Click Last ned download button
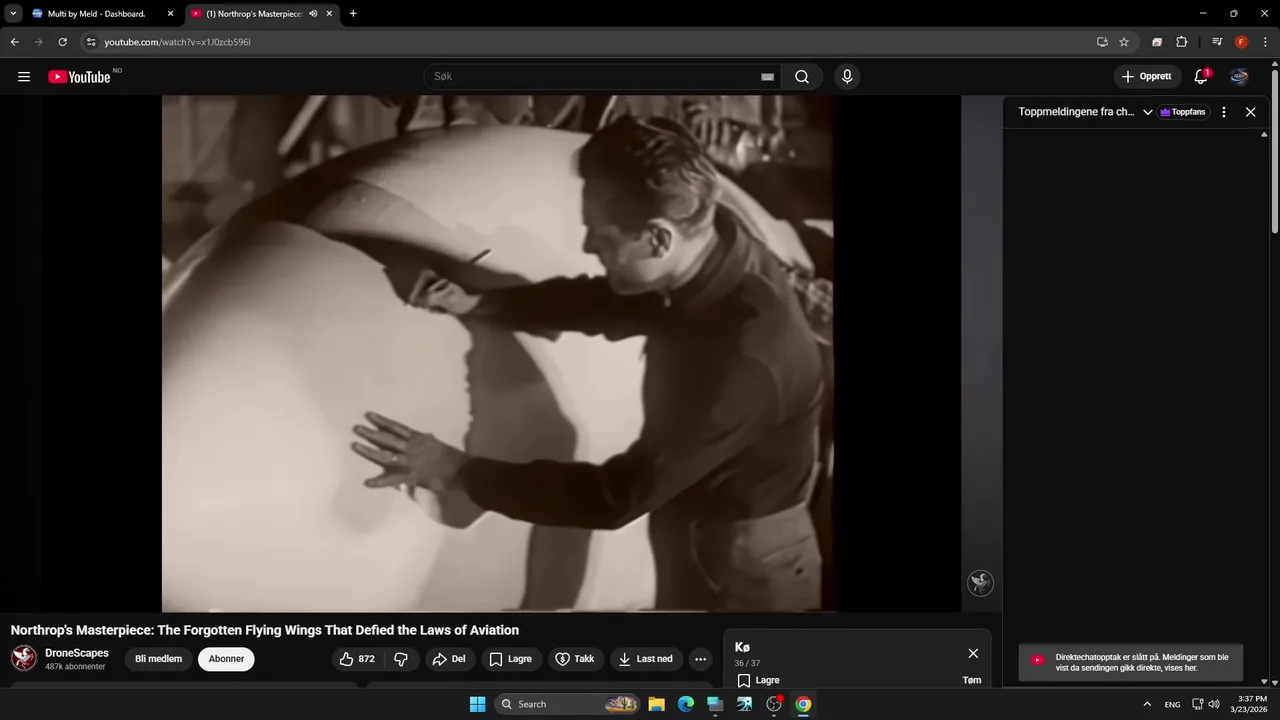 646,659
